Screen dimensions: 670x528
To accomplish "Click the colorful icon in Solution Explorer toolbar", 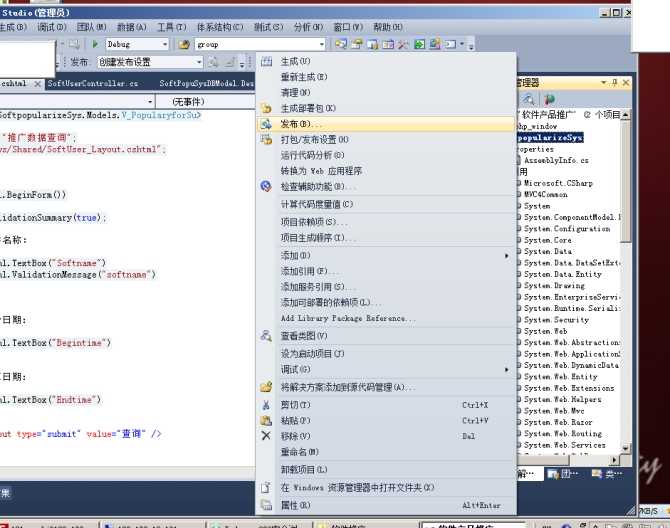I will coord(549,99).
